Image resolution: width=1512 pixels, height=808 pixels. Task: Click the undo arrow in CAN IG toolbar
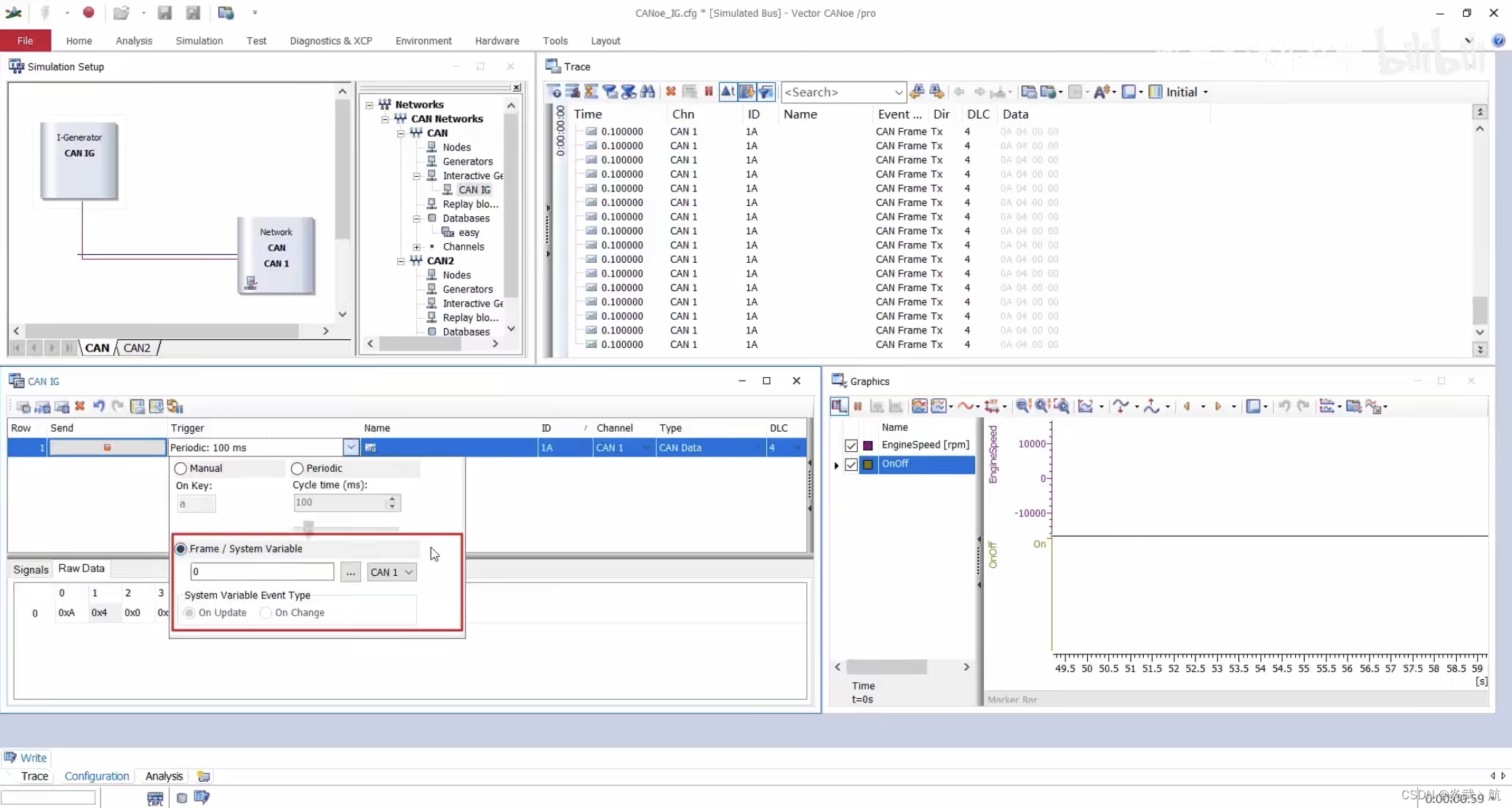[x=99, y=406]
